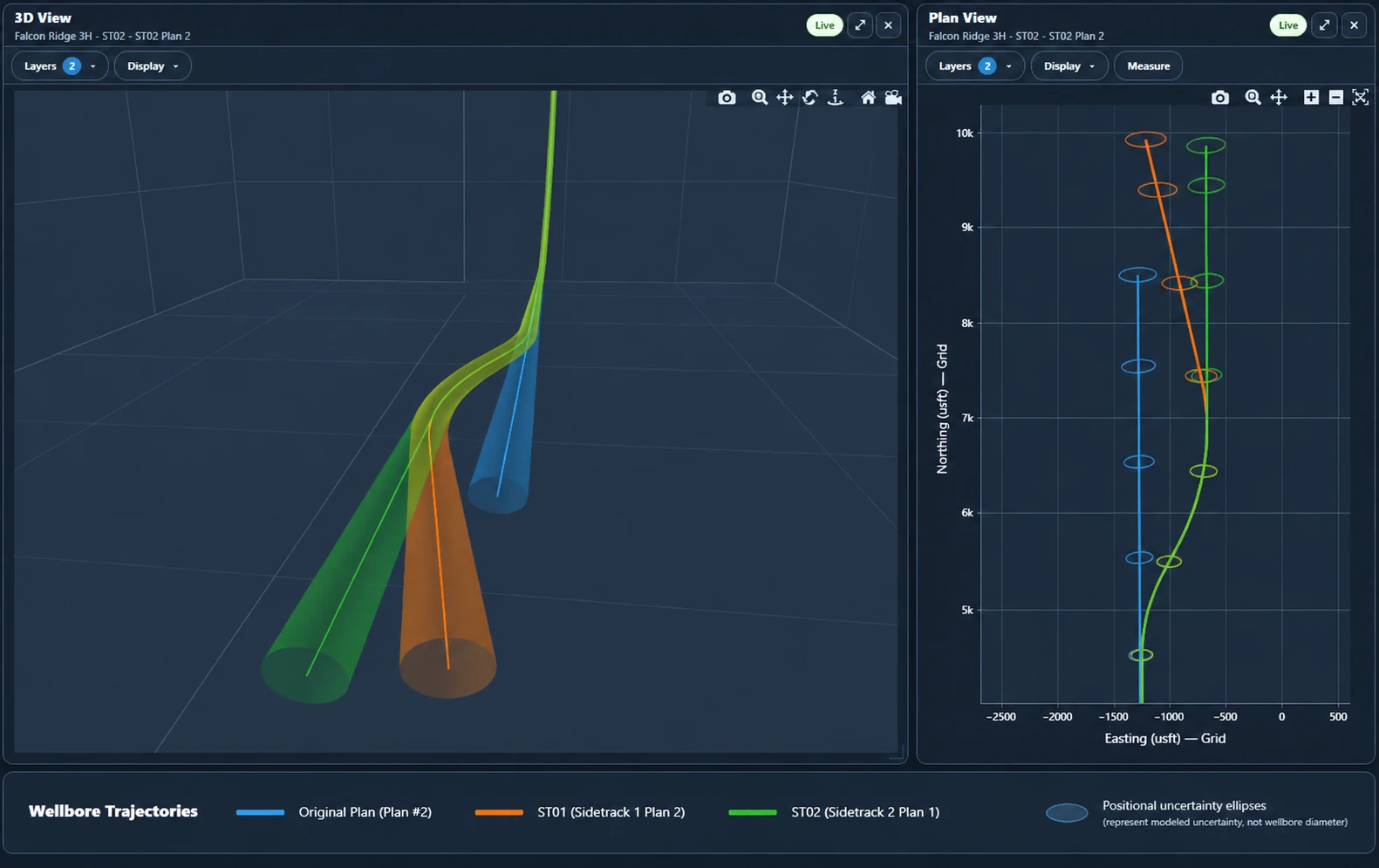Click the video camera icon in 3D View
The height and width of the screenshot is (868, 1379).
pos(893,98)
